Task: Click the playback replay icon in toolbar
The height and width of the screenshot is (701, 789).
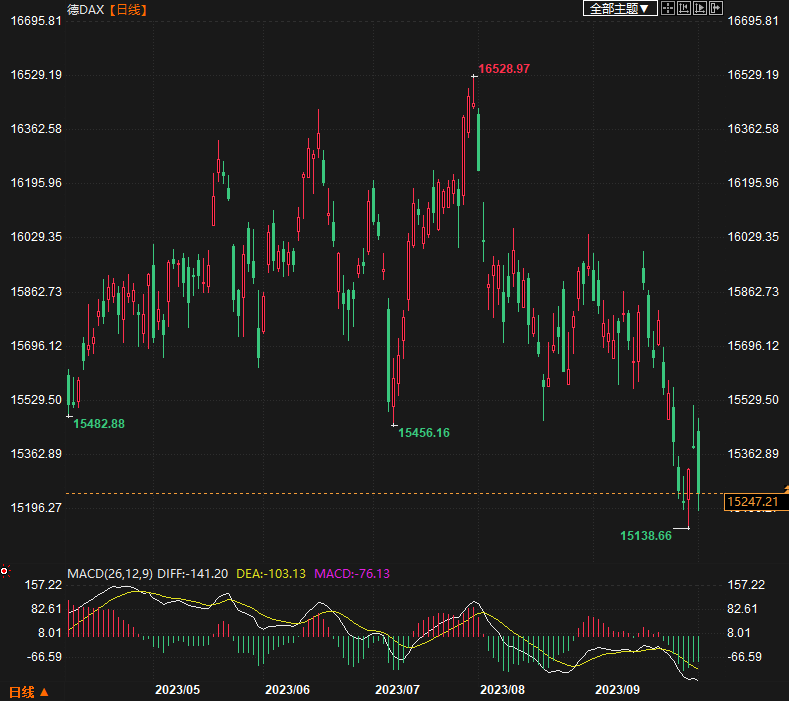Action: (700, 8)
